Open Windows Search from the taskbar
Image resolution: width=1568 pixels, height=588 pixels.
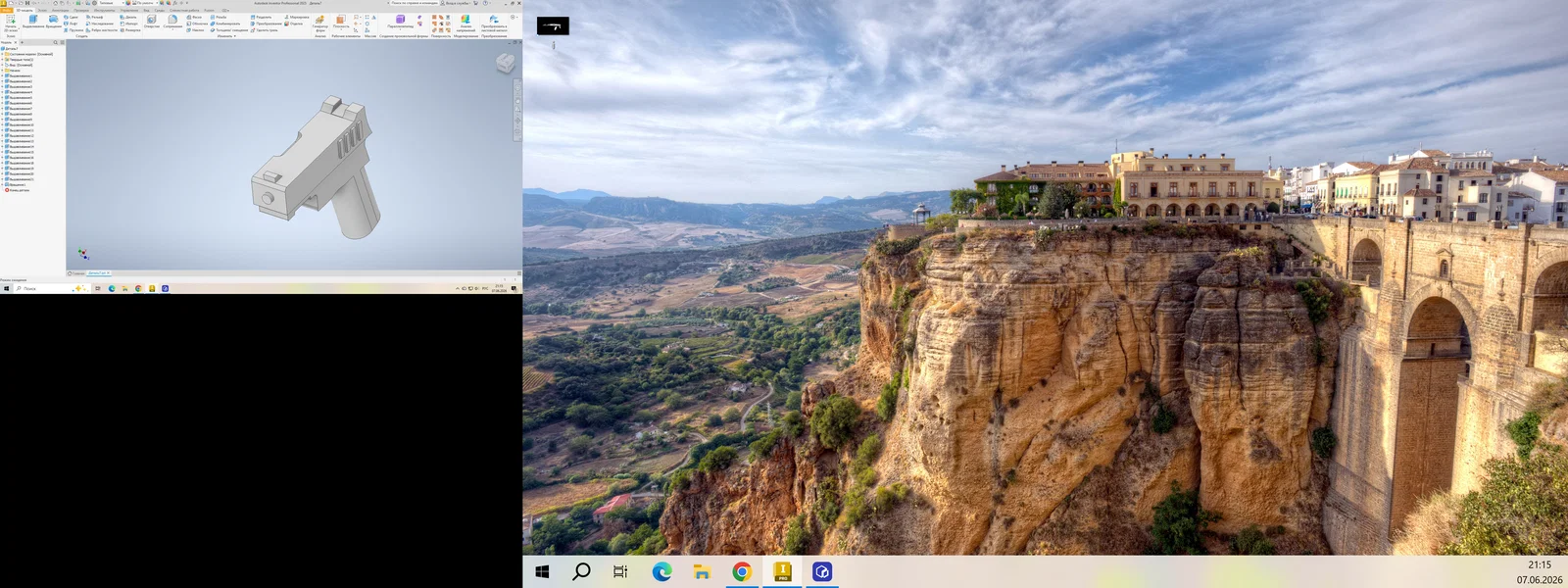581,571
